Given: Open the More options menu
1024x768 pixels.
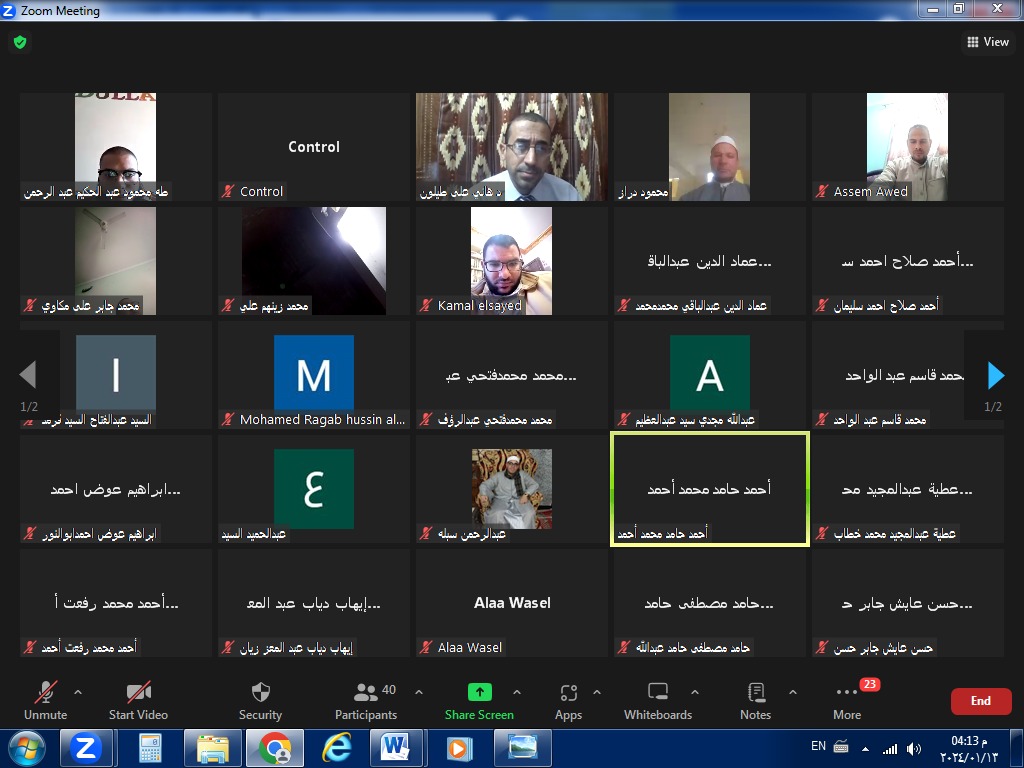Looking at the screenshot, I should (847, 700).
